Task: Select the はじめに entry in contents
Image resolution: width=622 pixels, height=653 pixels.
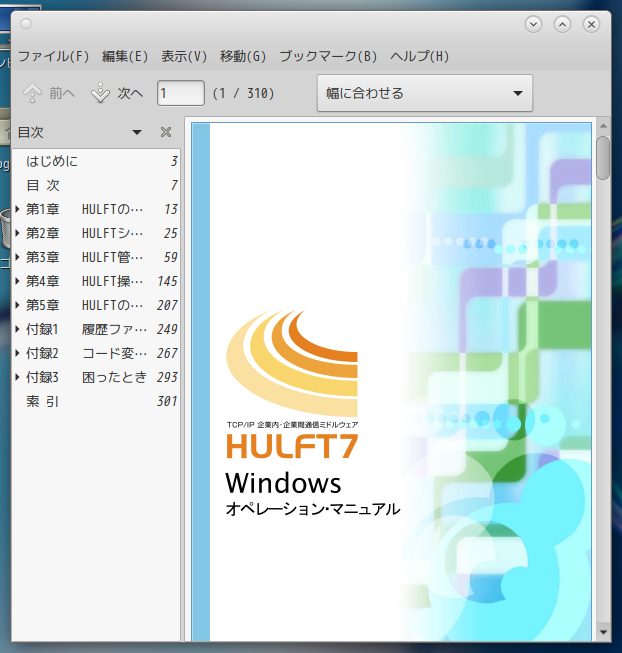Action: [96, 161]
